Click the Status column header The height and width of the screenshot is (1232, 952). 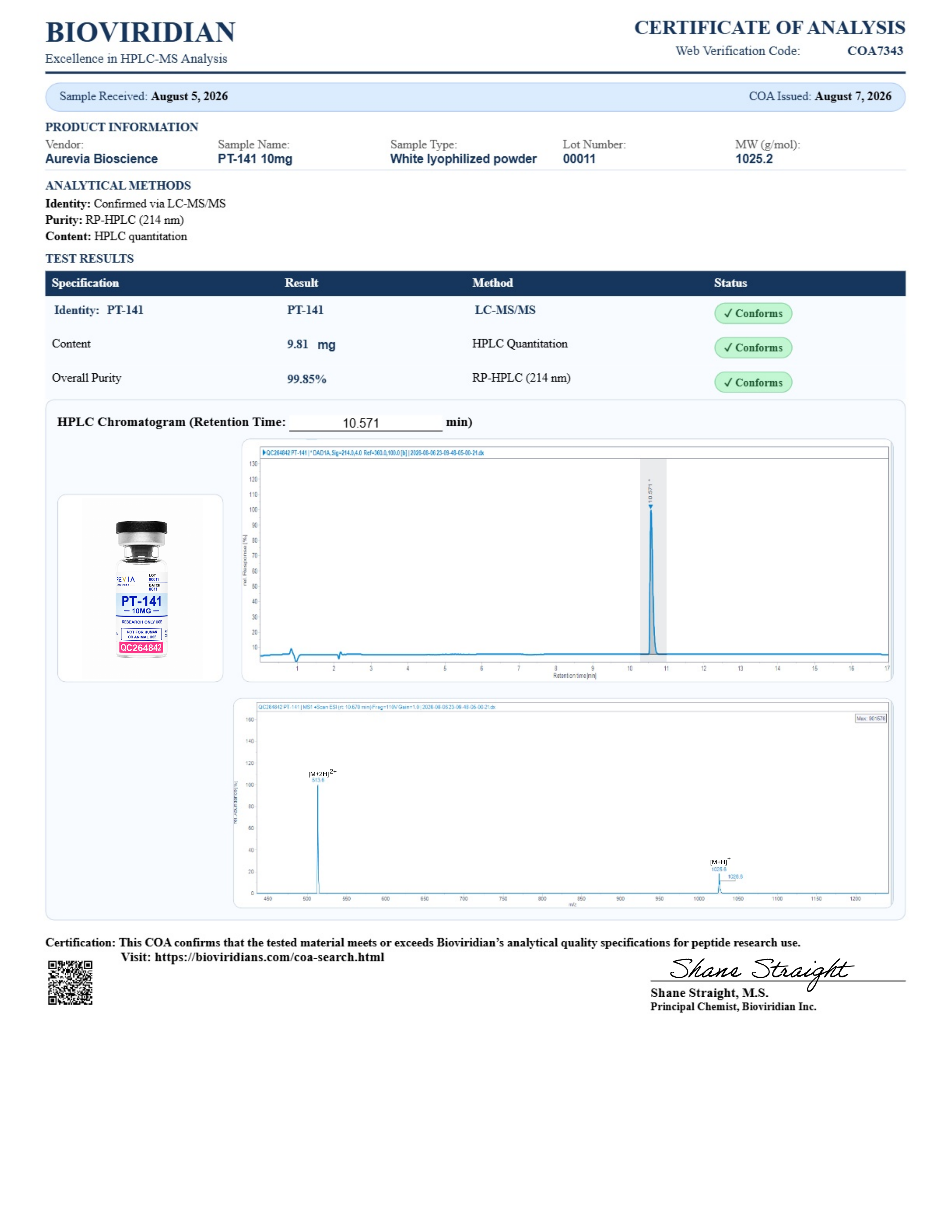[730, 283]
